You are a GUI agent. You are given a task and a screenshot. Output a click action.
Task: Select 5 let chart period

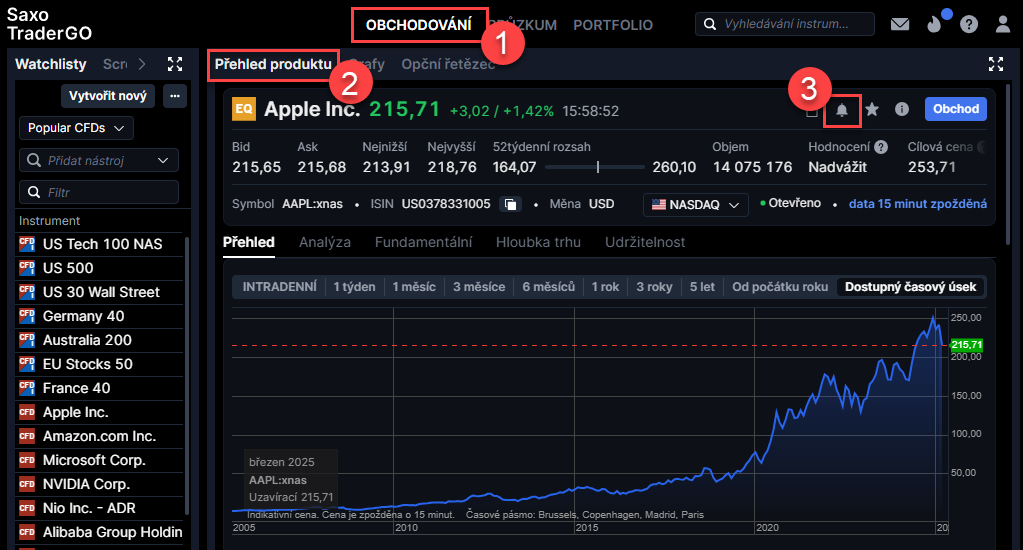pos(702,286)
